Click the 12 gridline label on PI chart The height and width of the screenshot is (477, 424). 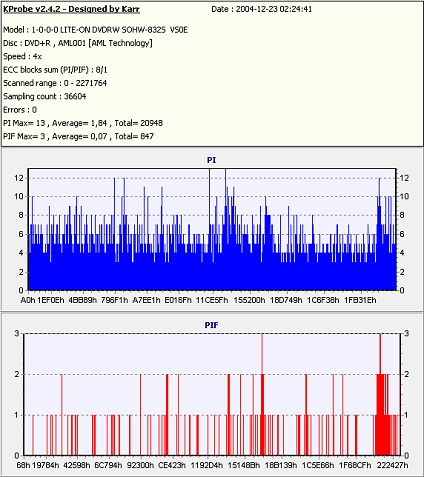[19, 178]
